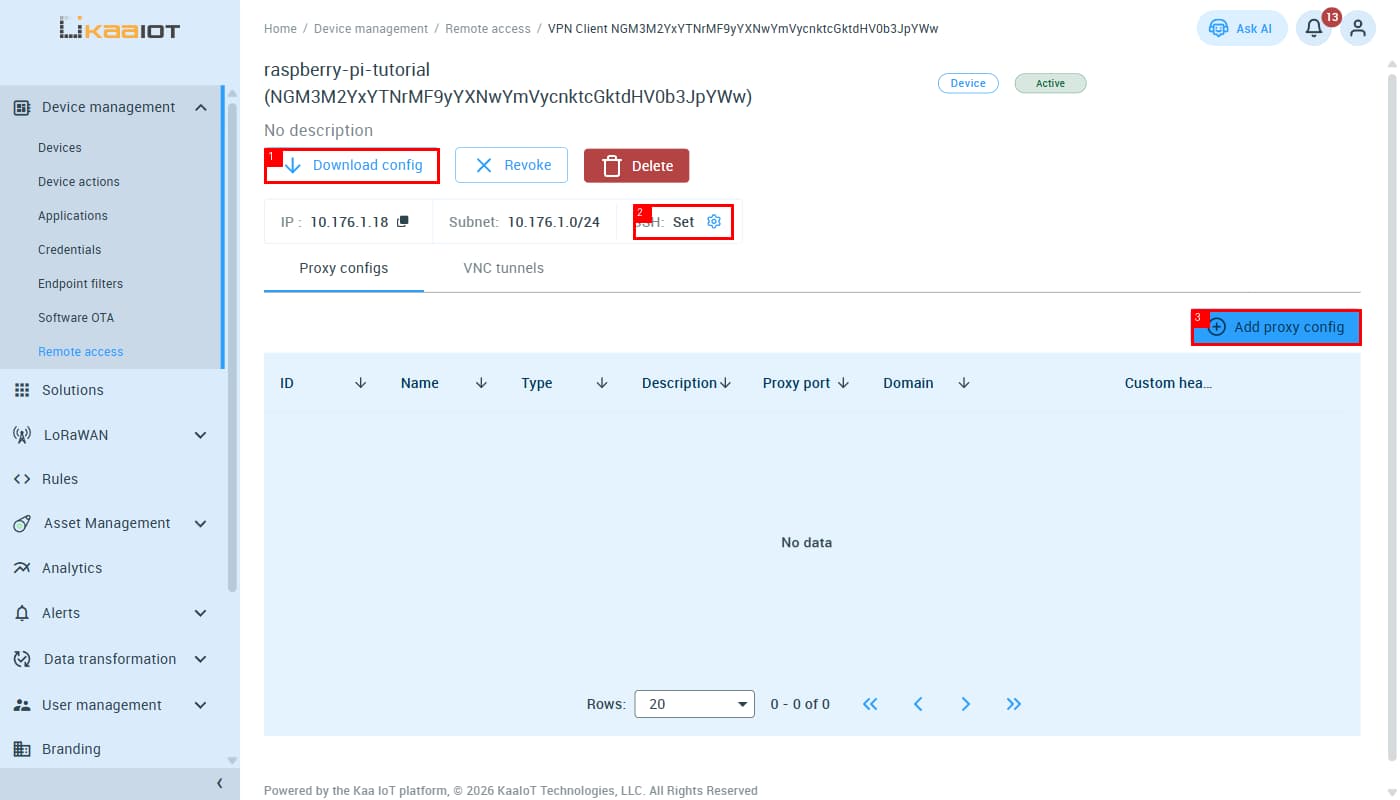This screenshot has width=1400, height=800.
Task: Open Applications in the sidebar
Action: coord(73,216)
